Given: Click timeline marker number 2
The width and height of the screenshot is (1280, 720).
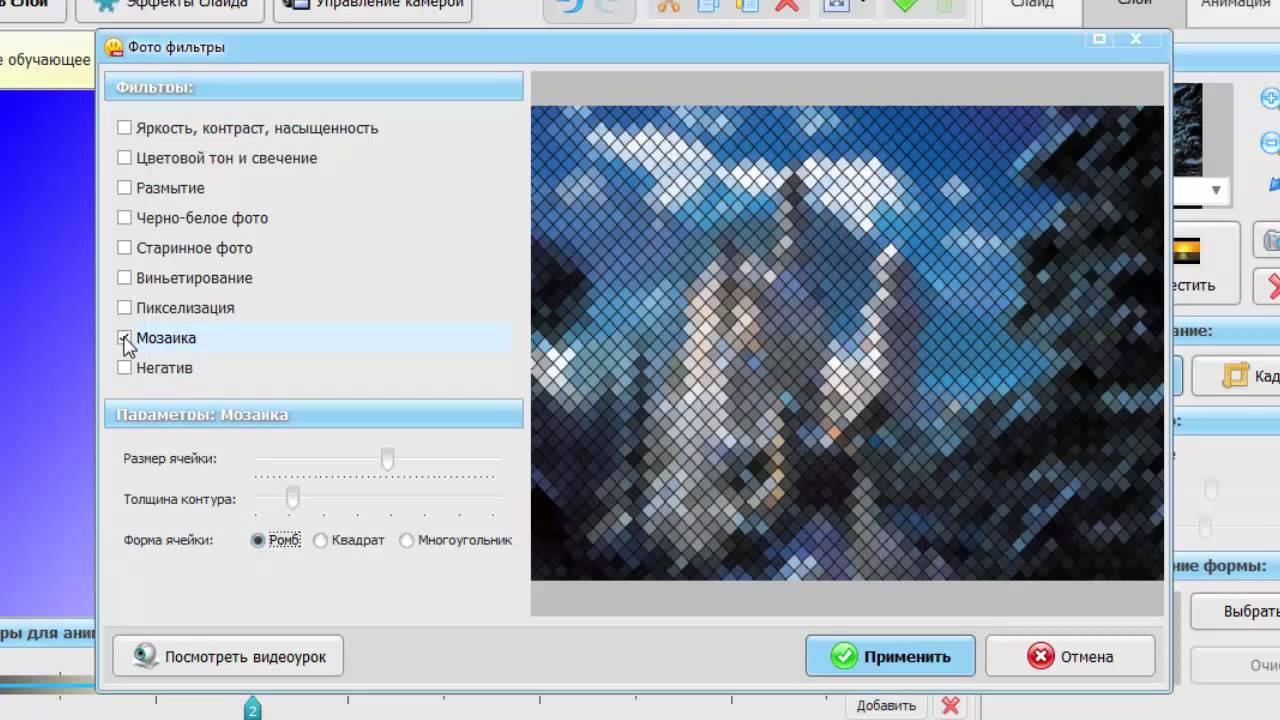Looking at the screenshot, I should click(x=252, y=708).
